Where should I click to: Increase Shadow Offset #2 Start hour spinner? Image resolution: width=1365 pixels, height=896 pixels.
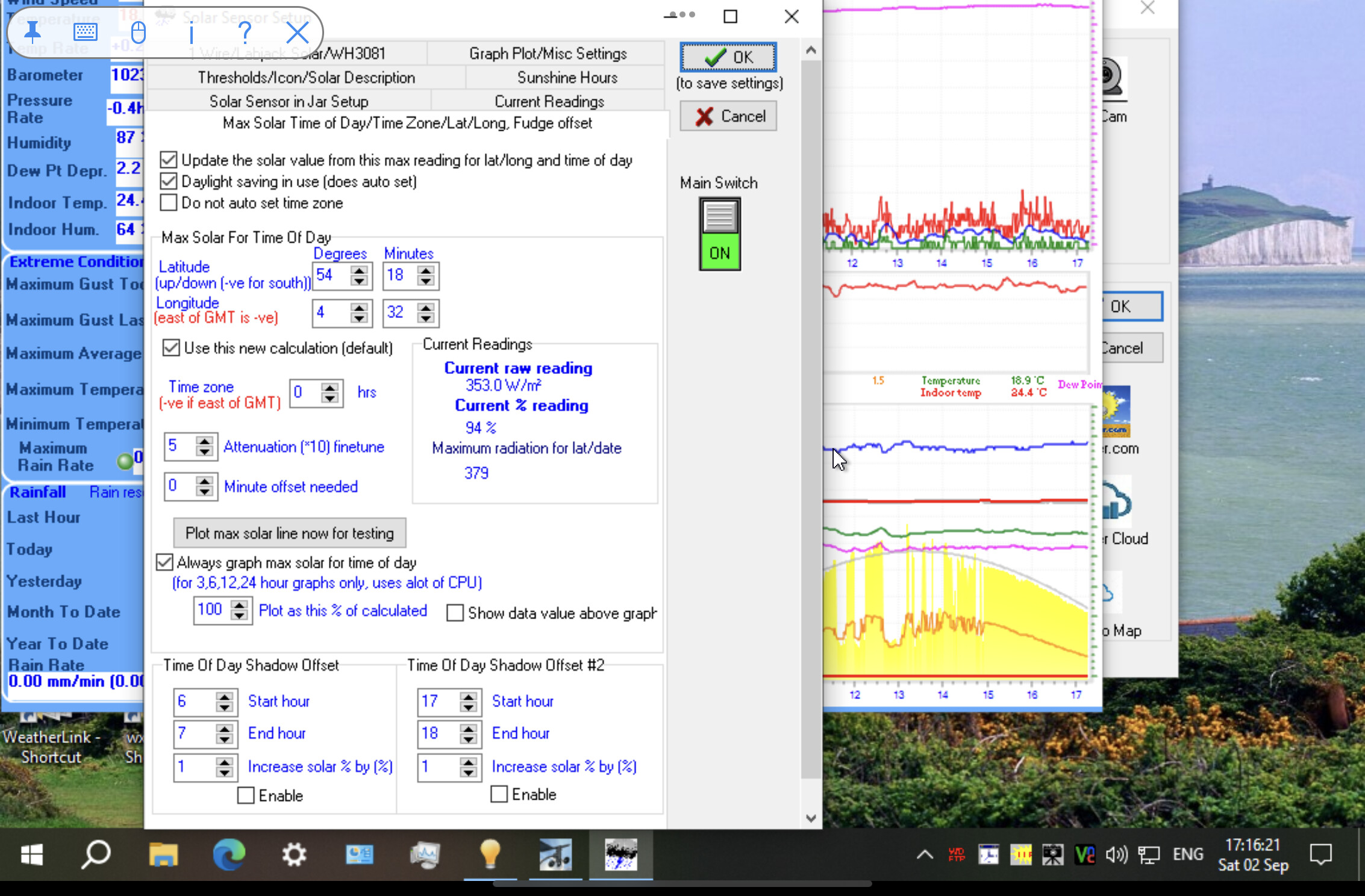coord(468,696)
